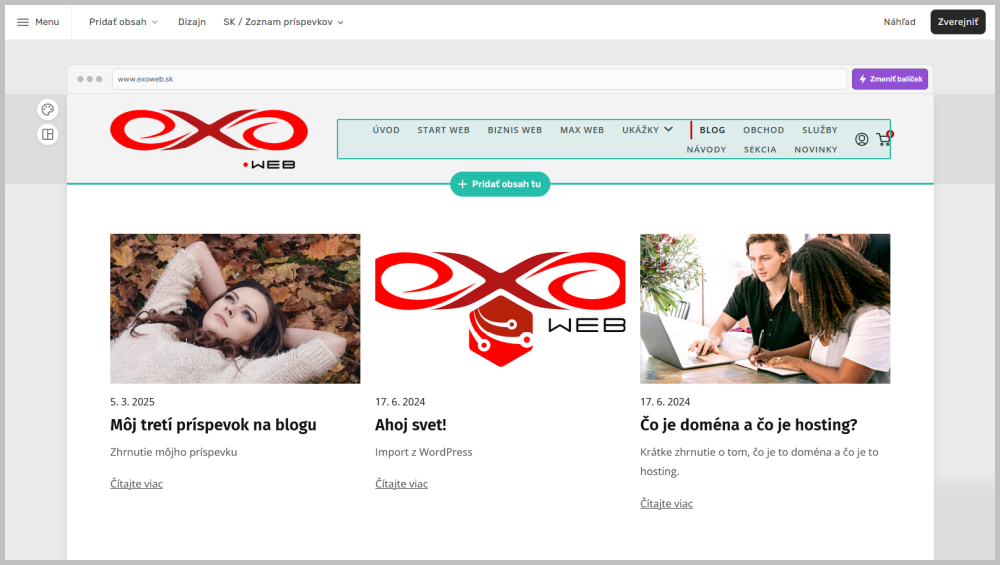Open the Dizajn menu

192,22
